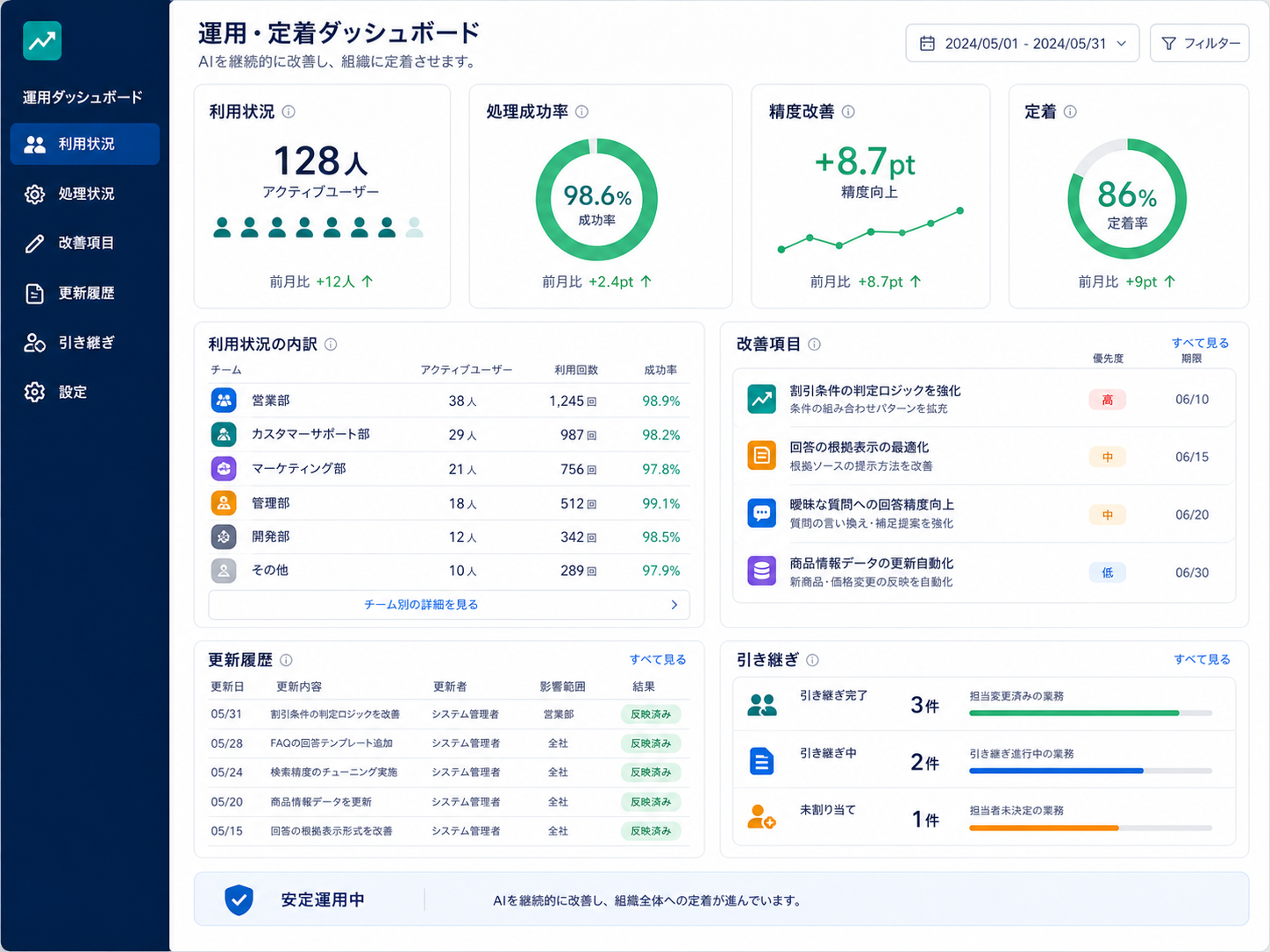The height and width of the screenshot is (952, 1270).
Task: Click the 1,245 回 usage count
Action: [573, 401]
